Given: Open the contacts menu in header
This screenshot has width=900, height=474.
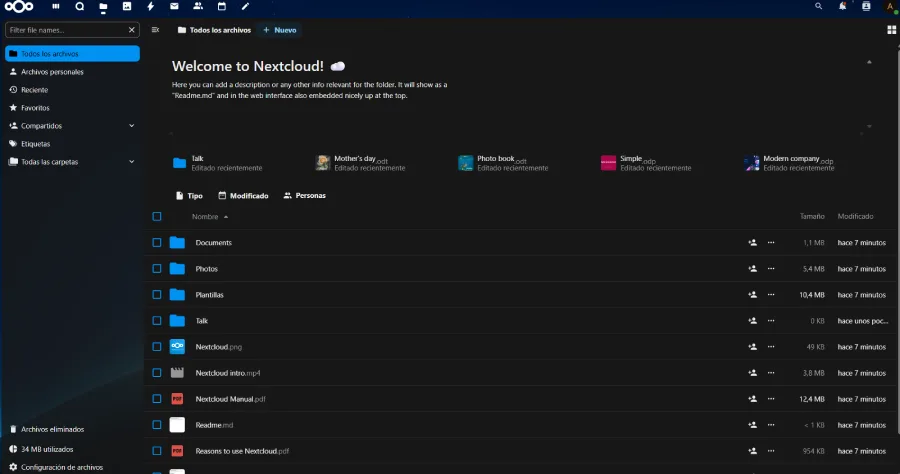Looking at the screenshot, I should [x=866, y=6].
